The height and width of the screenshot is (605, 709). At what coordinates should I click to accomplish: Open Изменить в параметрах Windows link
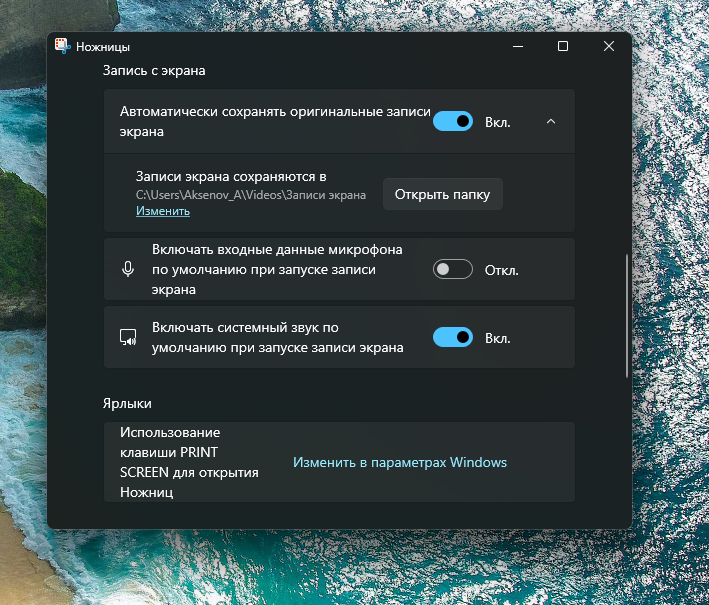[x=399, y=462]
